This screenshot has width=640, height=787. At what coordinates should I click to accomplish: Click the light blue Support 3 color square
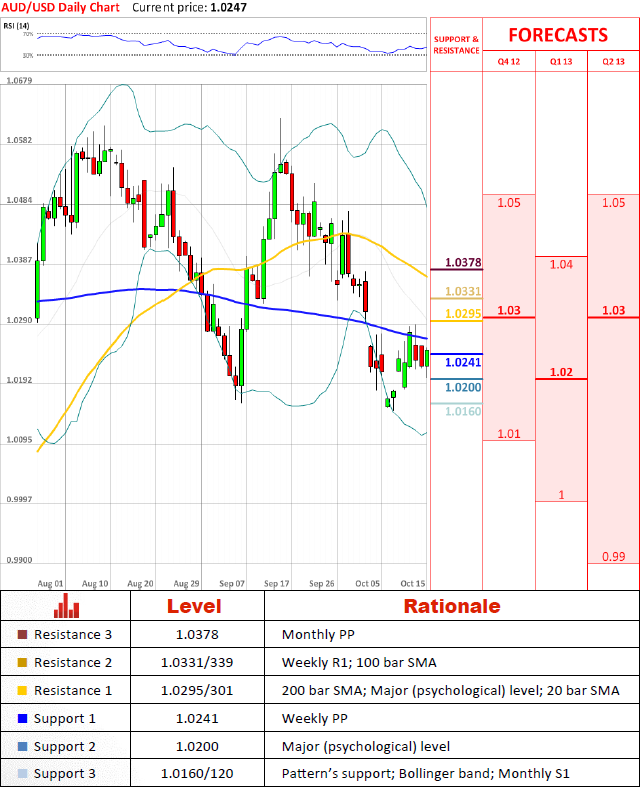(23, 774)
